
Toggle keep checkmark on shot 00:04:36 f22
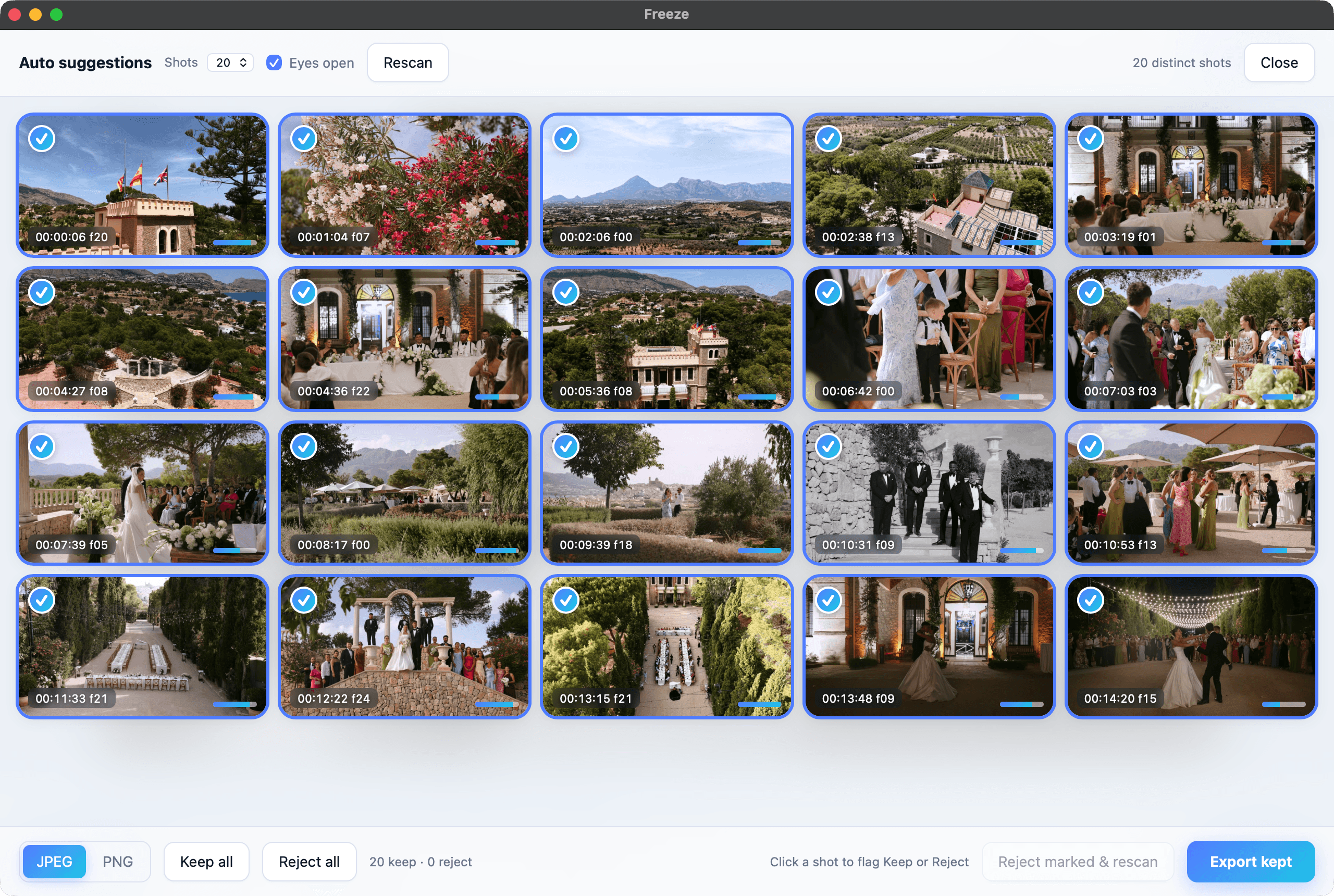click(303, 293)
